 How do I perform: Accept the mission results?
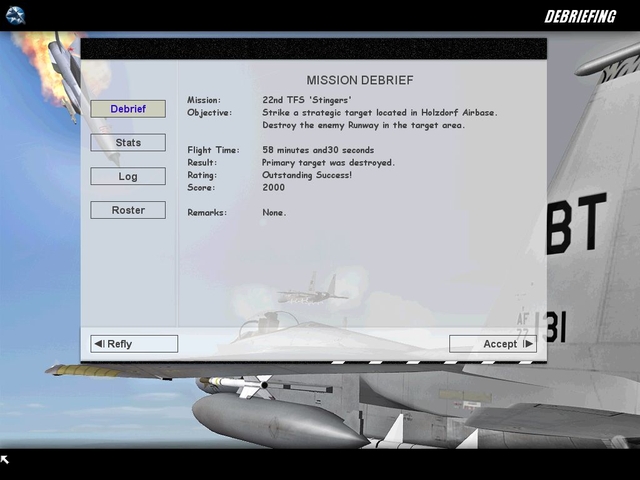pyautogui.click(x=493, y=344)
